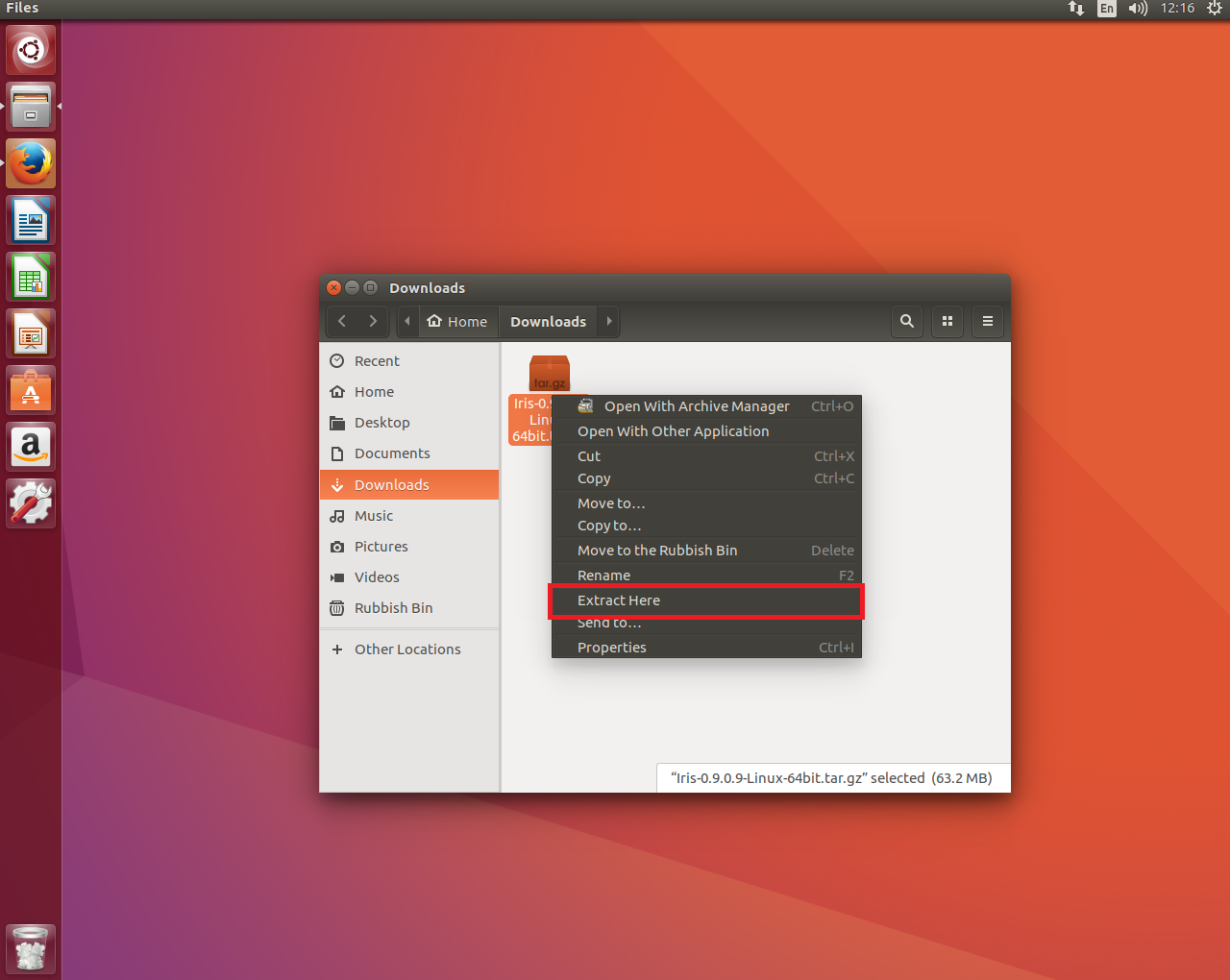Screen dimensions: 1230x980
Task: Select Downloads in the sidebar
Action: [409, 485]
